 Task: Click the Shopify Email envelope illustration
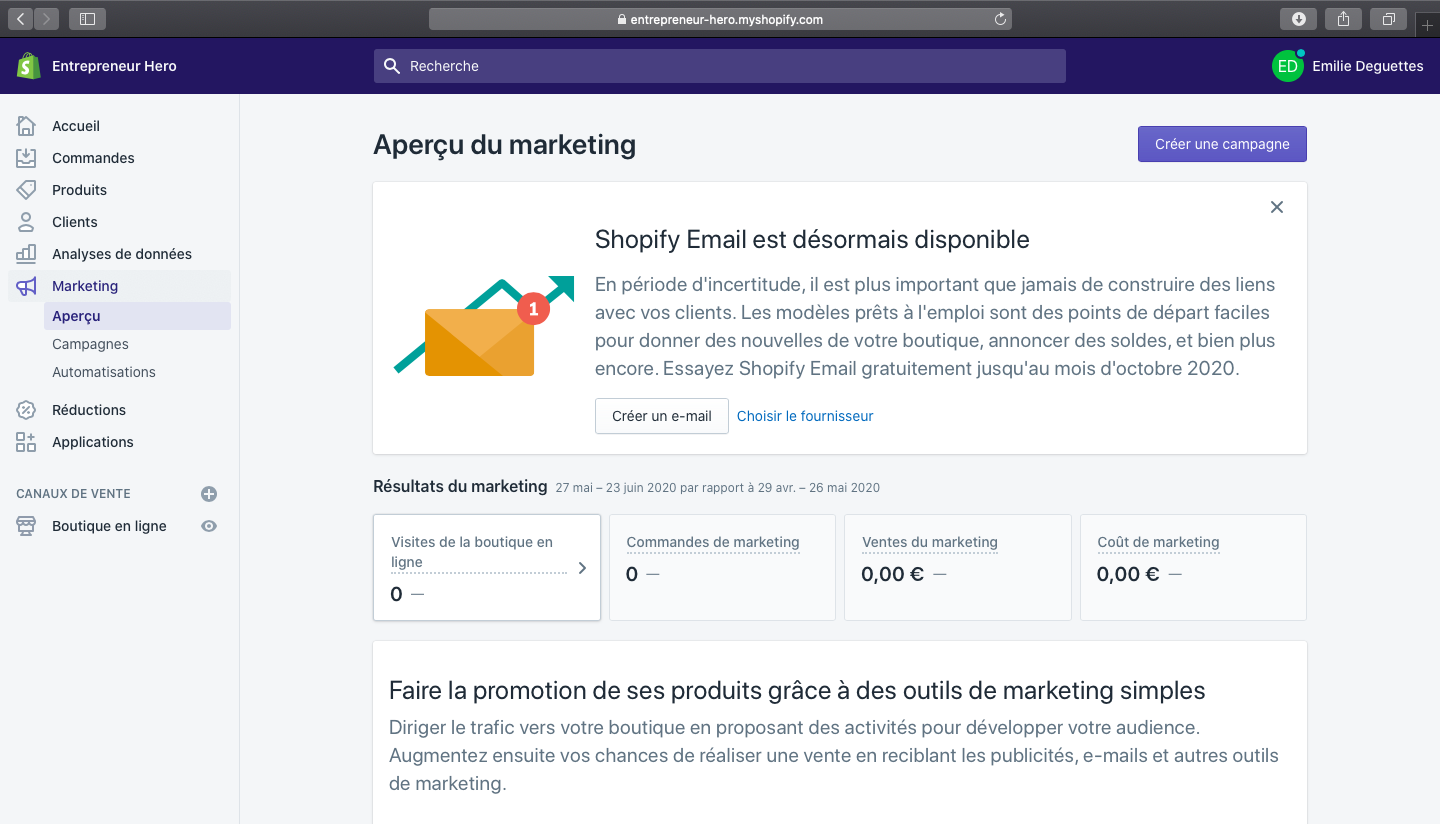(484, 328)
